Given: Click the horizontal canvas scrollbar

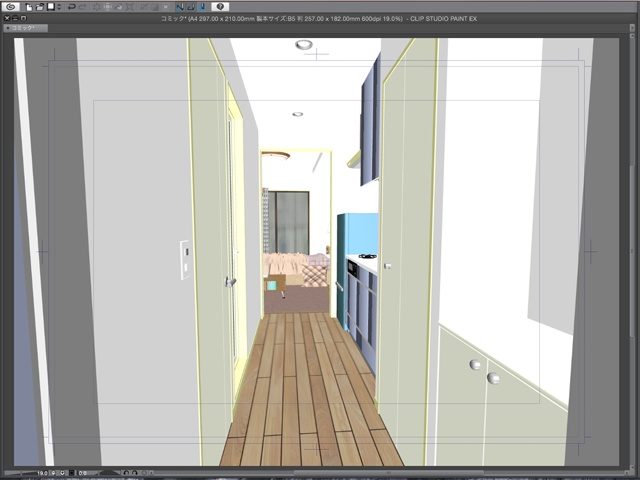Looking at the screenshot, I should (388, 473).
